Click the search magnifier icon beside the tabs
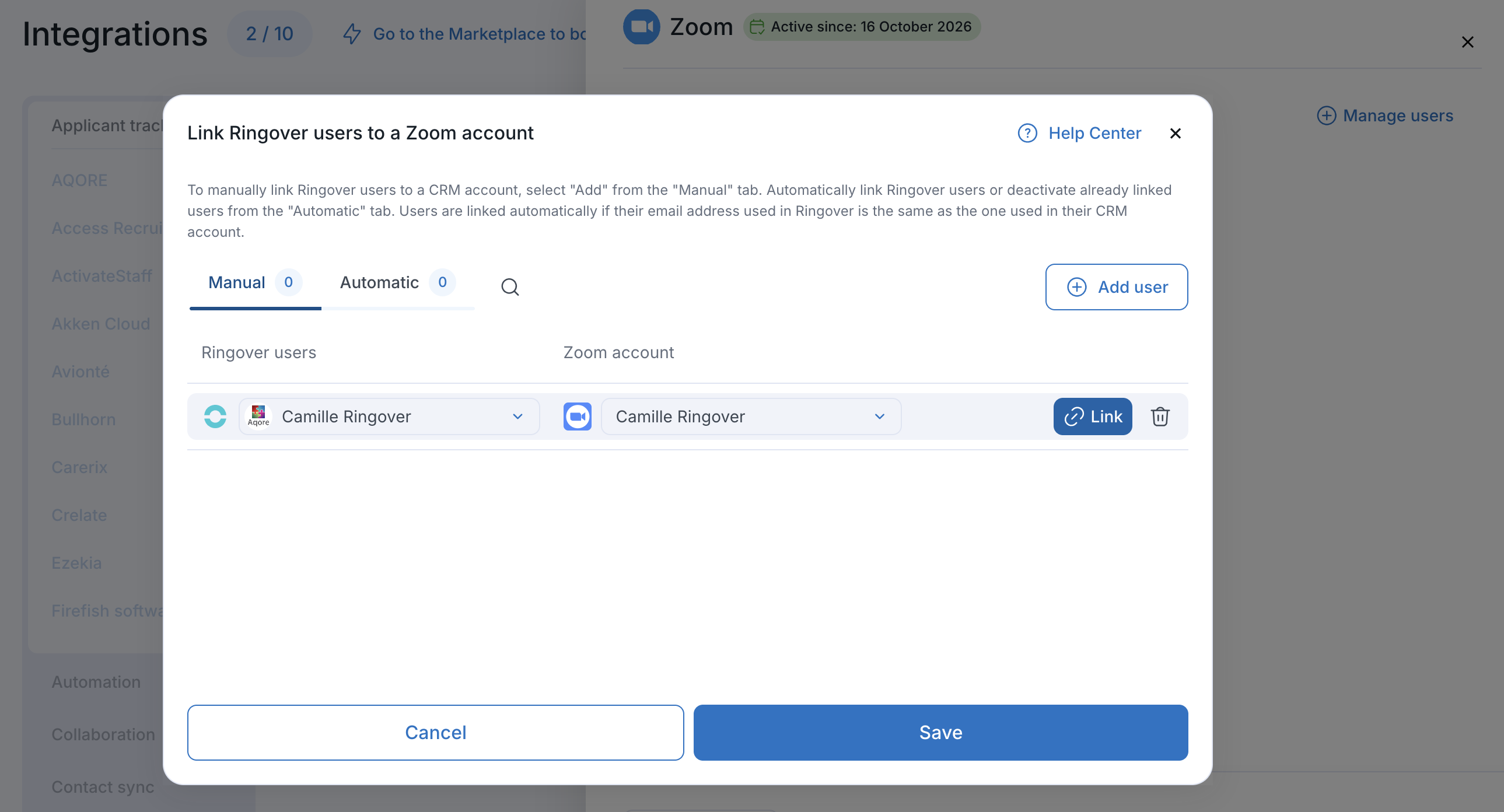Viewport: 1504px width, 812px height. (x=510, y=286)
